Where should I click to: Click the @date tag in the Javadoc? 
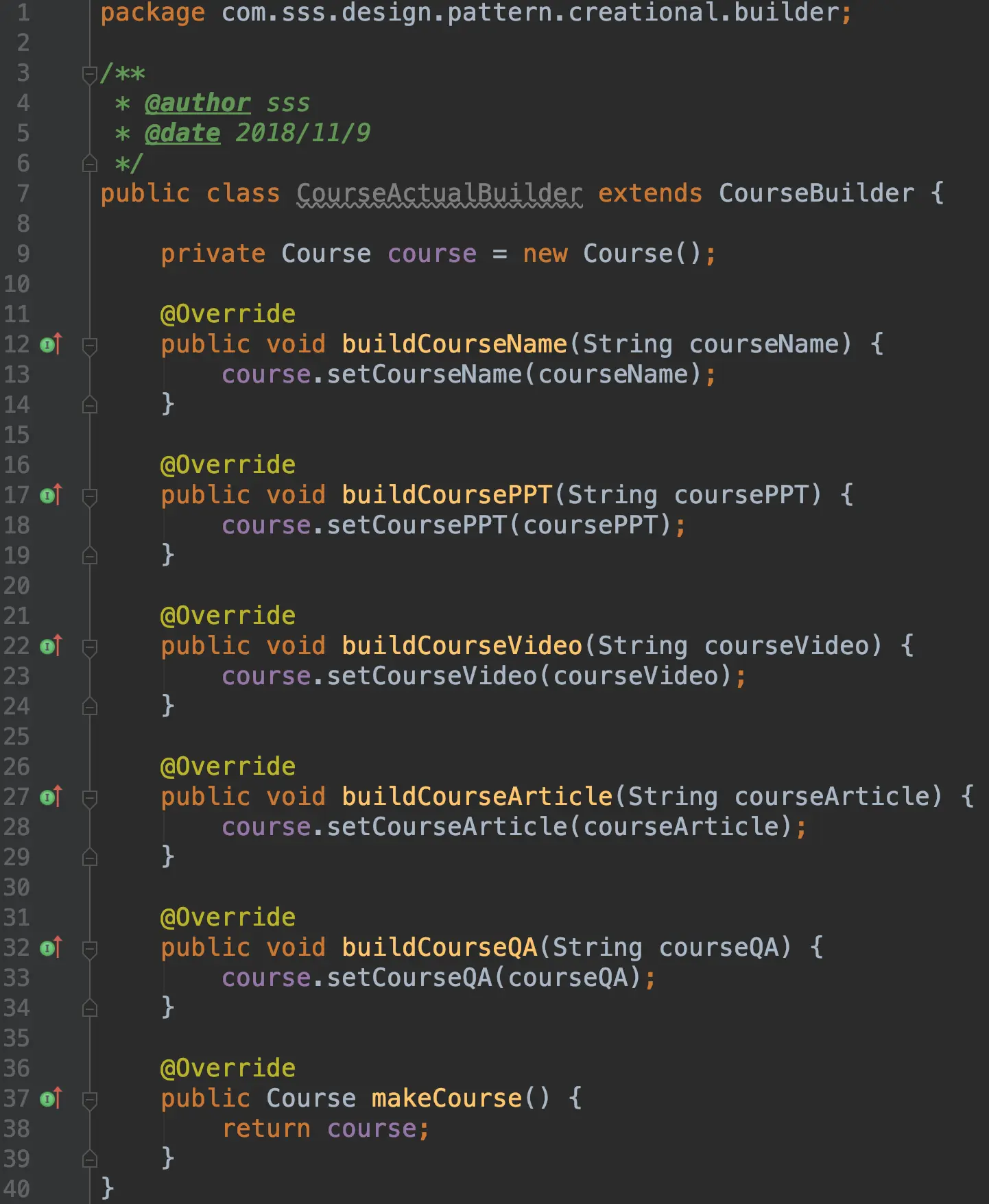(x=182, y=133)
